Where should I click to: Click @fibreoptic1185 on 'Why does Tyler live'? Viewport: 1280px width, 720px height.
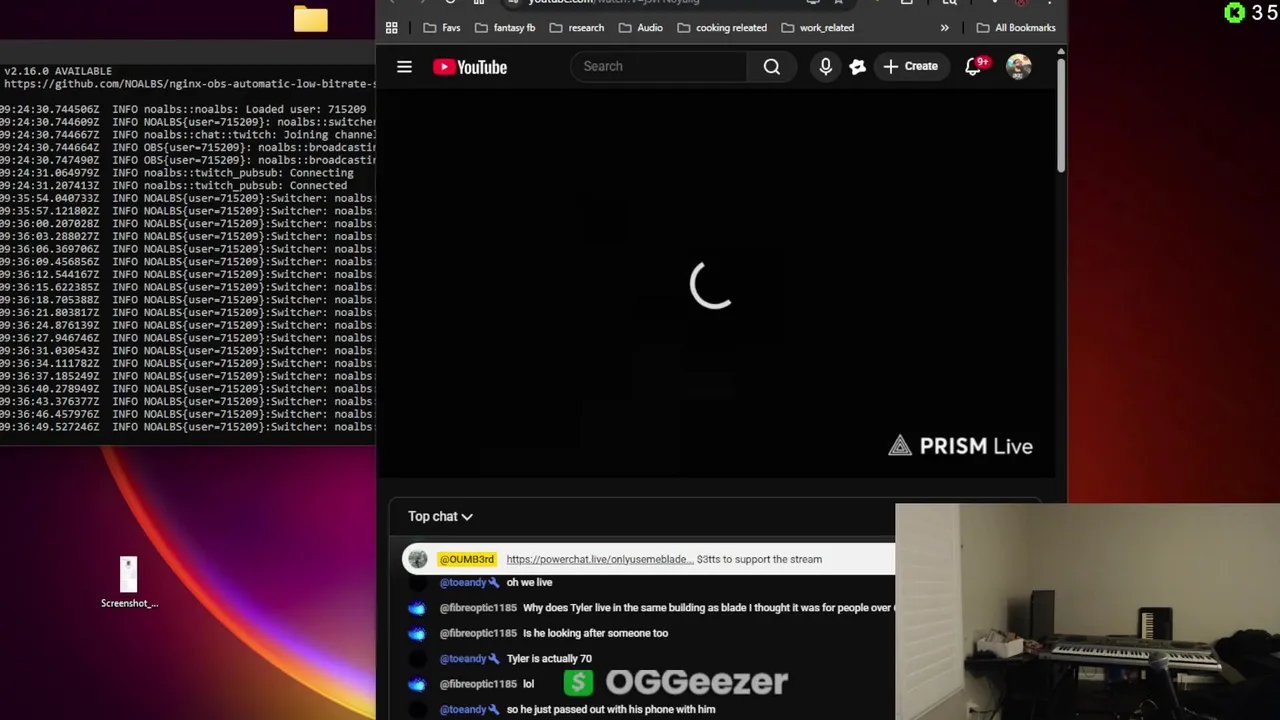tap(478, 608)
